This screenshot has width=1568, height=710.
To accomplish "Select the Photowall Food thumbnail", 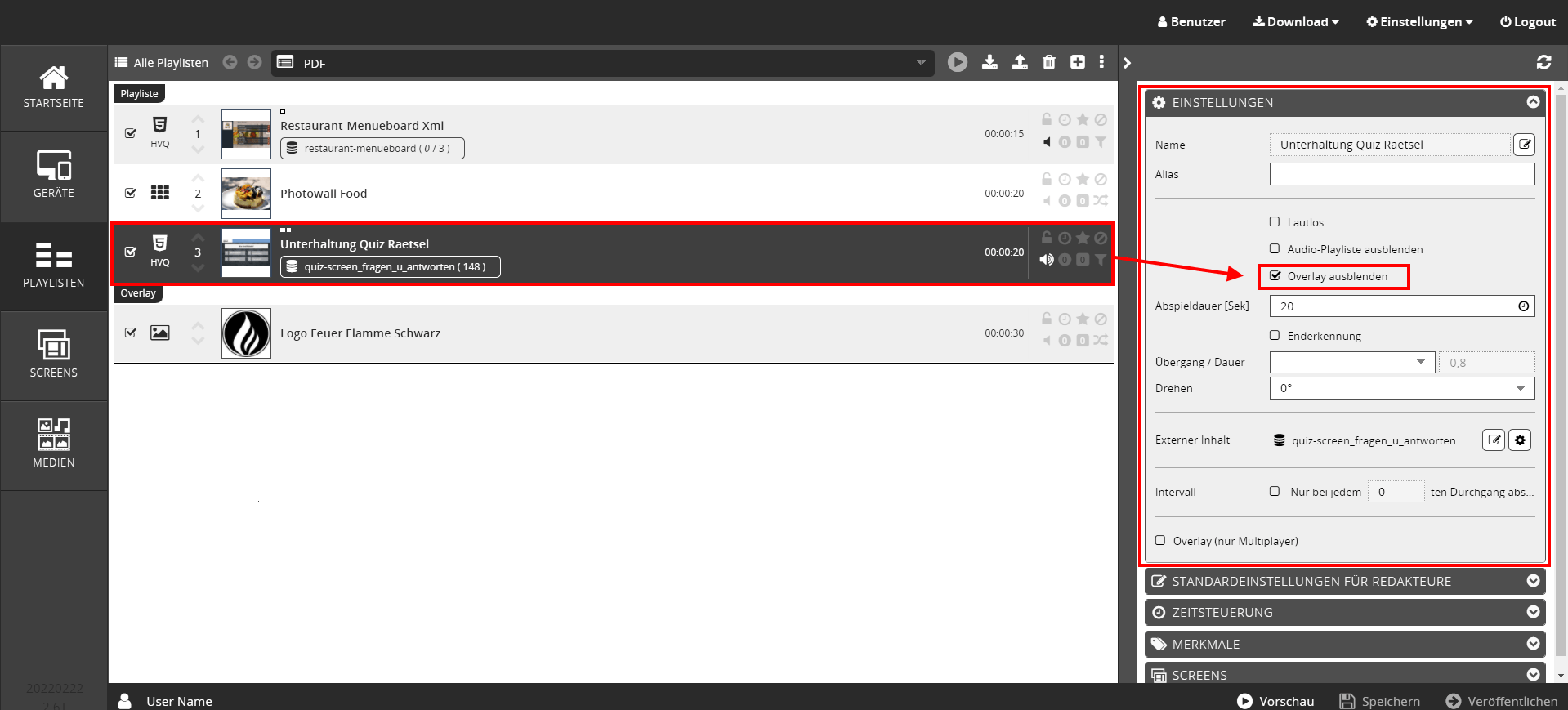I will [x=246, y=194].
